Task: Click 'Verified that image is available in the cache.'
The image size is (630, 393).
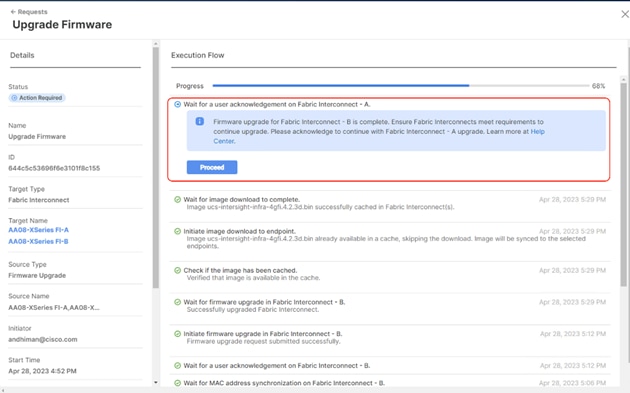Action: [254, 278]
